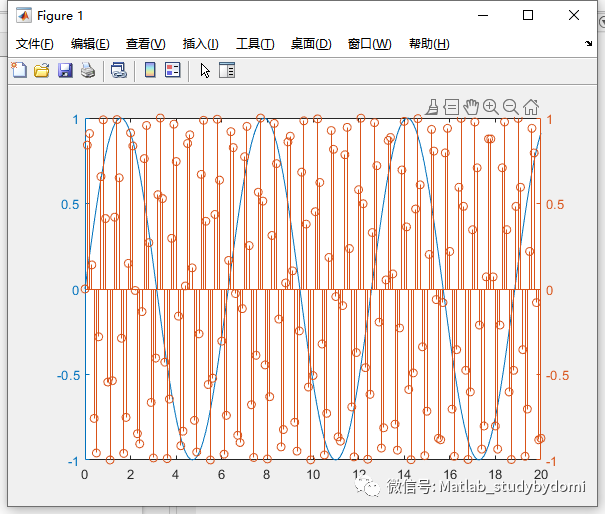This screenshot has height=514, width=605.
Task: Open the 文件(F) menu
Action: coord(35,44)
